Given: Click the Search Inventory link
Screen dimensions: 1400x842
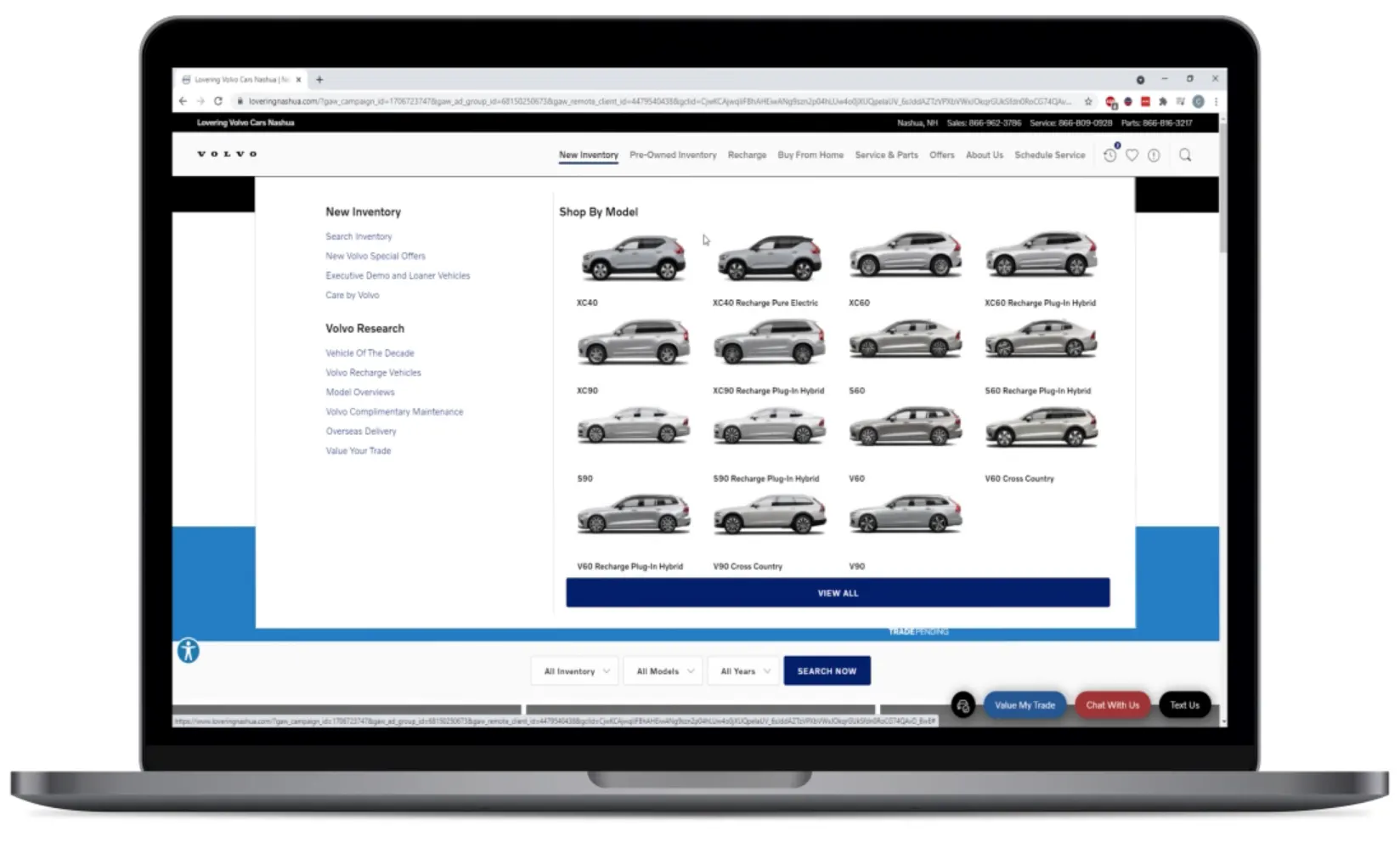Looking at the screenshot, I should click(358, 236).
